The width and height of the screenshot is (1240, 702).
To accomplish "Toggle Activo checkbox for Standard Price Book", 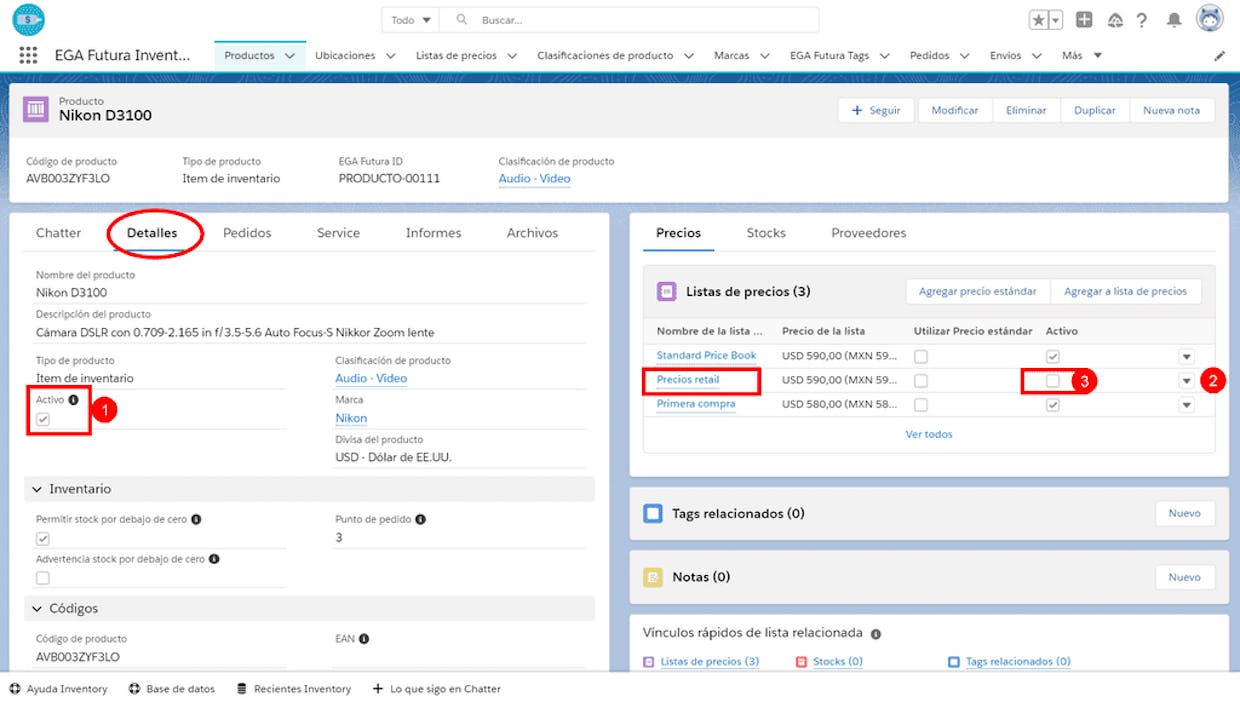I will 1053,356.
